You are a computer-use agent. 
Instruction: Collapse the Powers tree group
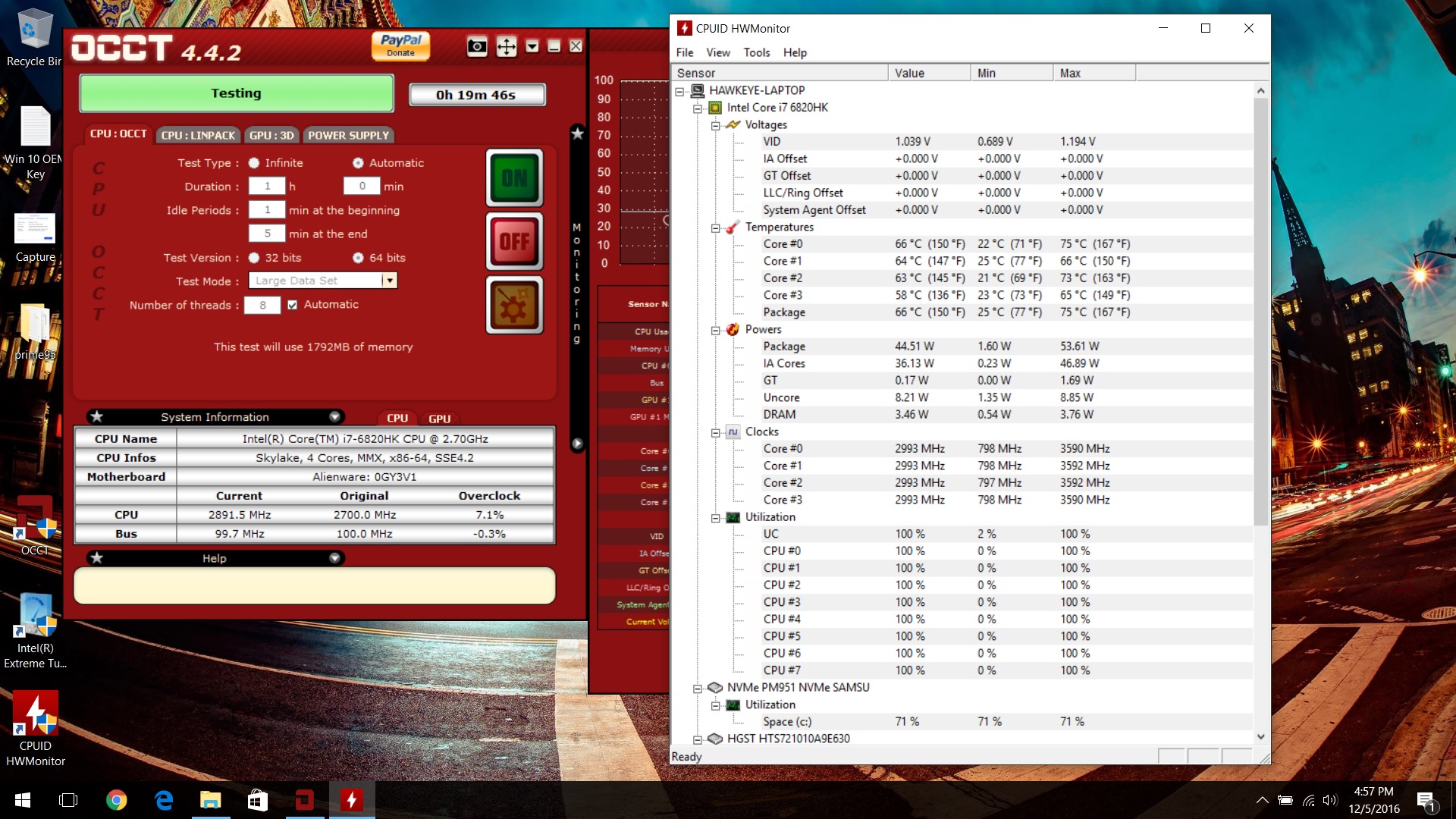[715, 330]
